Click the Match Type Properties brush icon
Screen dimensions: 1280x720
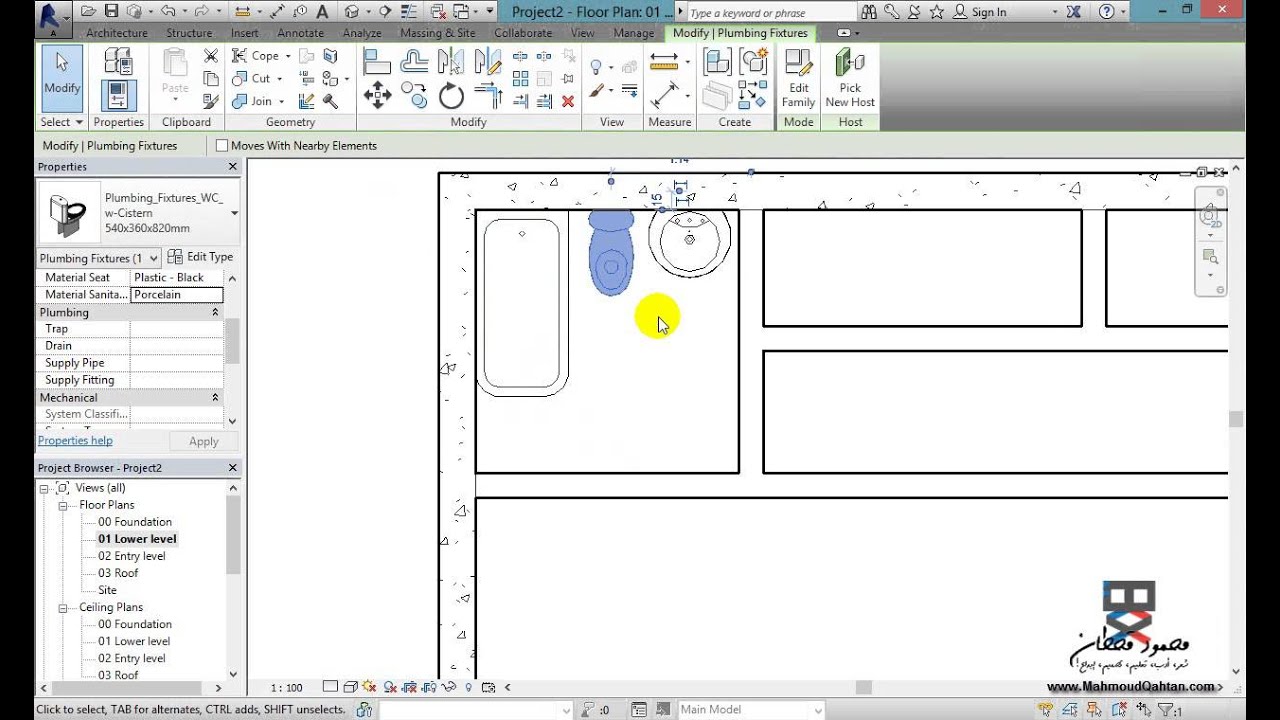[x=211, y=101]
